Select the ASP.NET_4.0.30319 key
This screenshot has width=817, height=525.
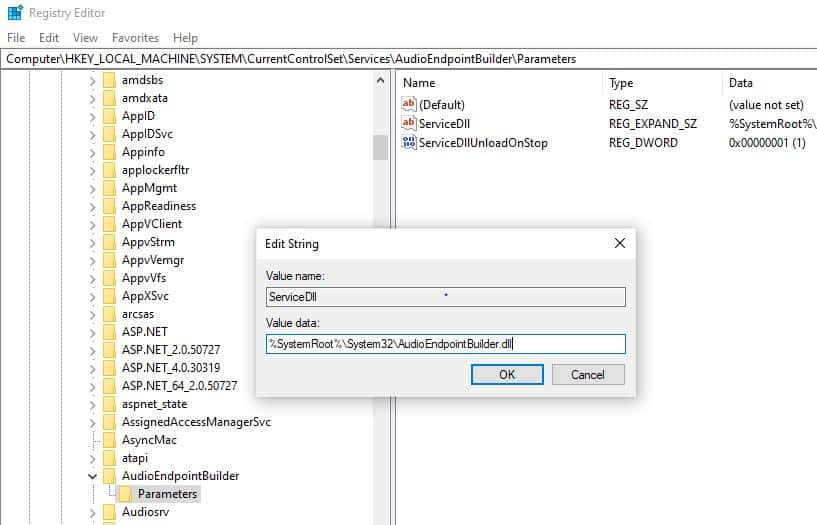pyautogui.click(x=171, y=368)
